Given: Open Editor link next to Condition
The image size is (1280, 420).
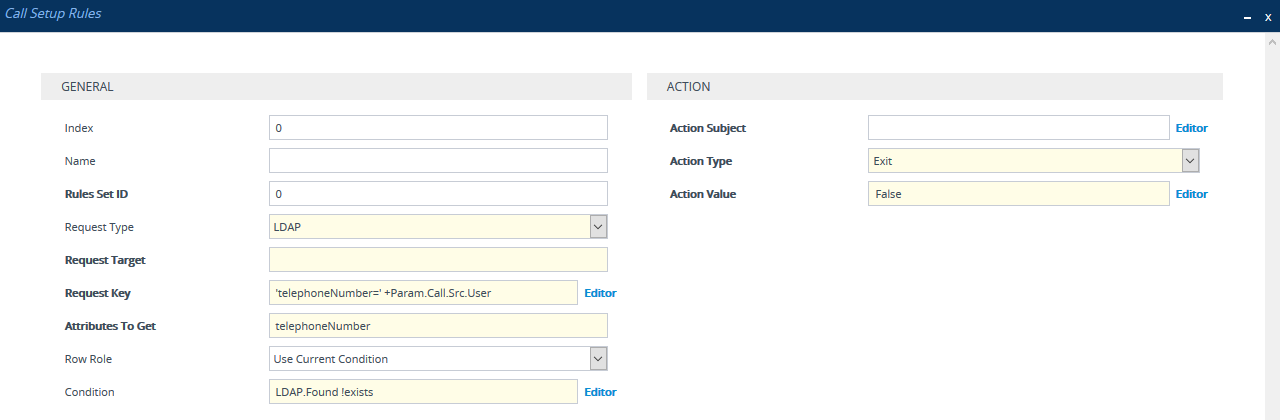Looking at the screenshot, I should click(600, 392).
